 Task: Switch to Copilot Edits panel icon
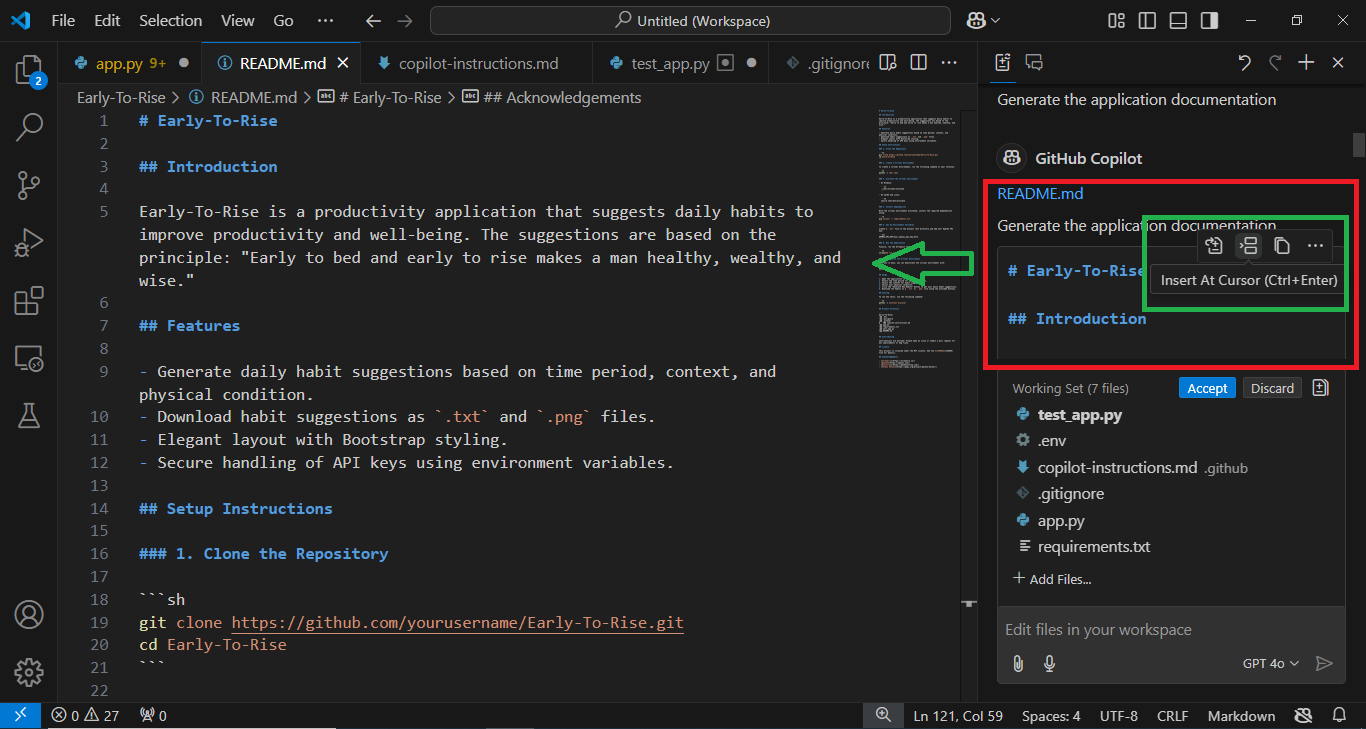[1003, 62]
